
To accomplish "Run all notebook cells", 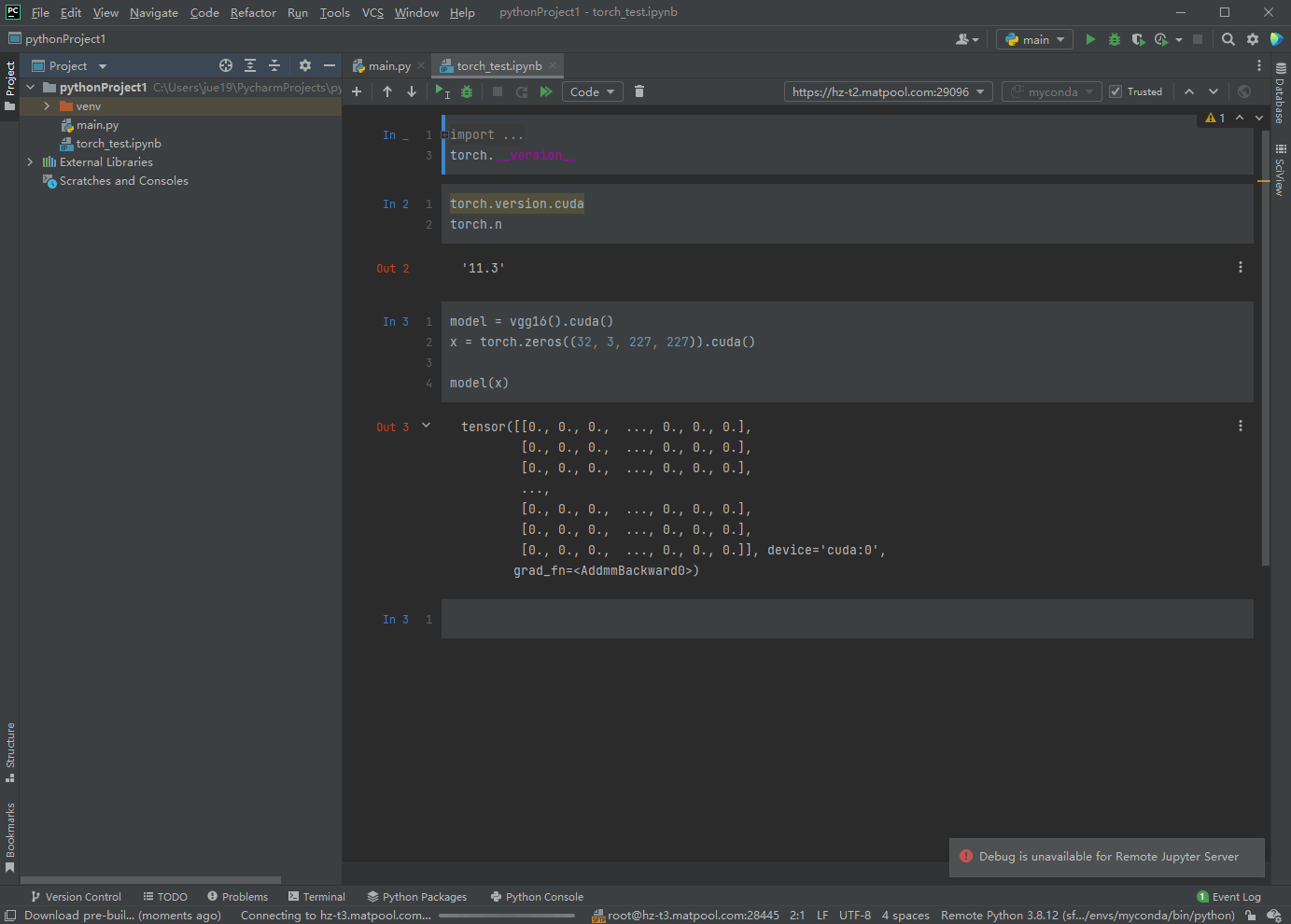I will click(546, 91).
